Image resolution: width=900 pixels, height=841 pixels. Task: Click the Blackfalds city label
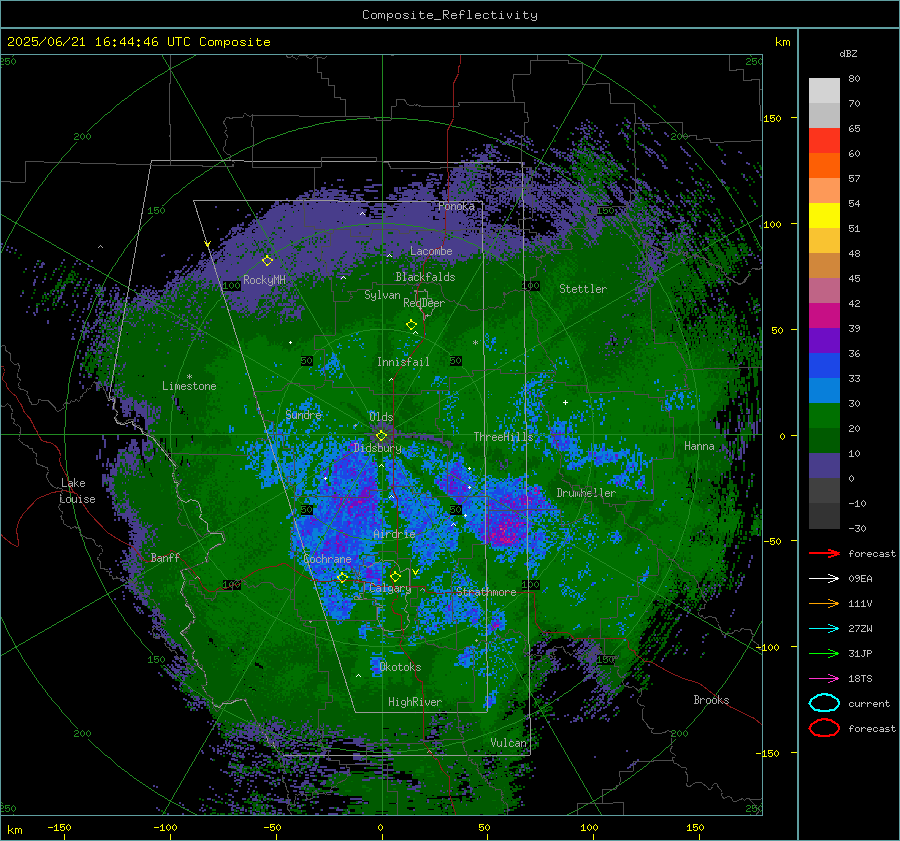point(425,277)
